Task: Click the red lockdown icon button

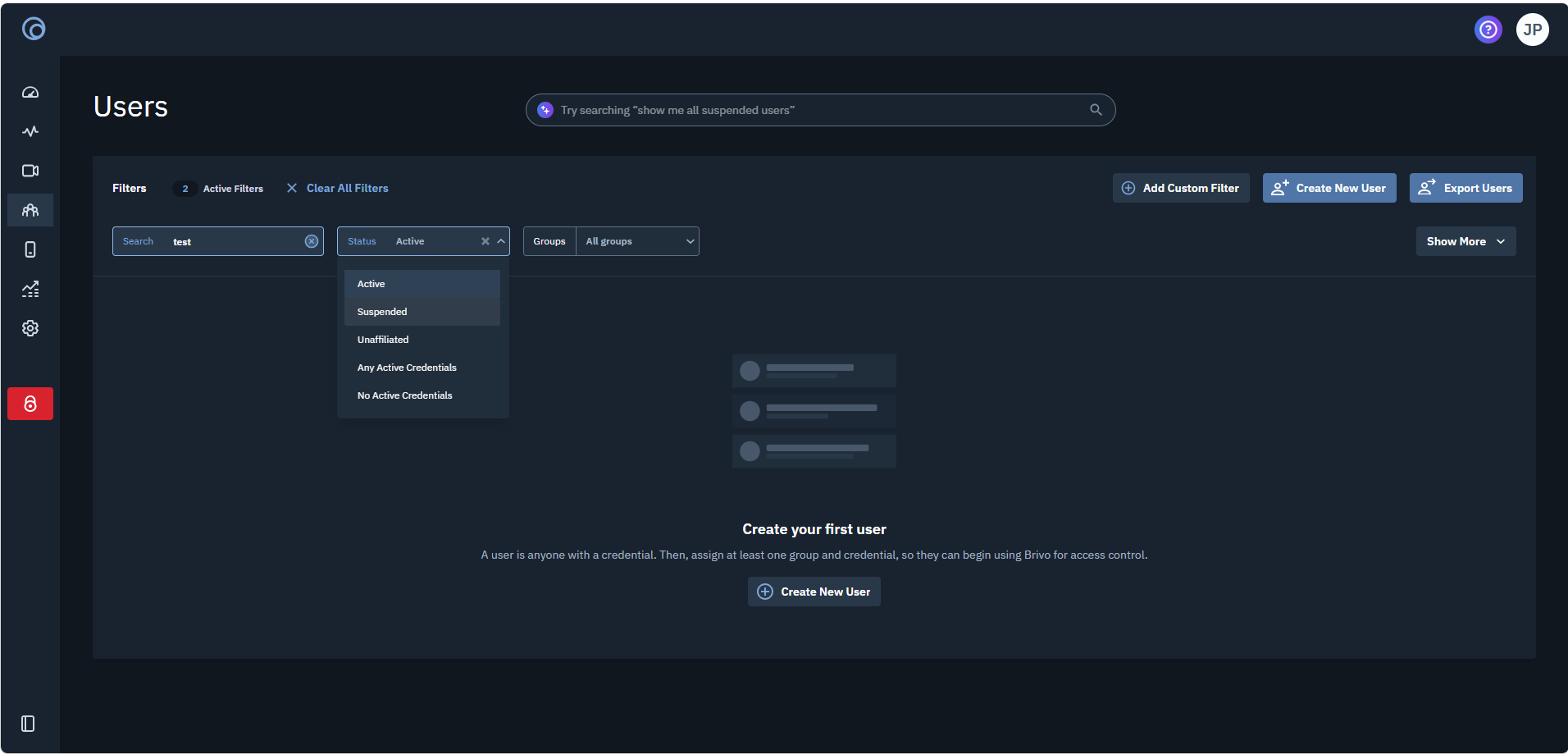Action: [x=30, y=404]
